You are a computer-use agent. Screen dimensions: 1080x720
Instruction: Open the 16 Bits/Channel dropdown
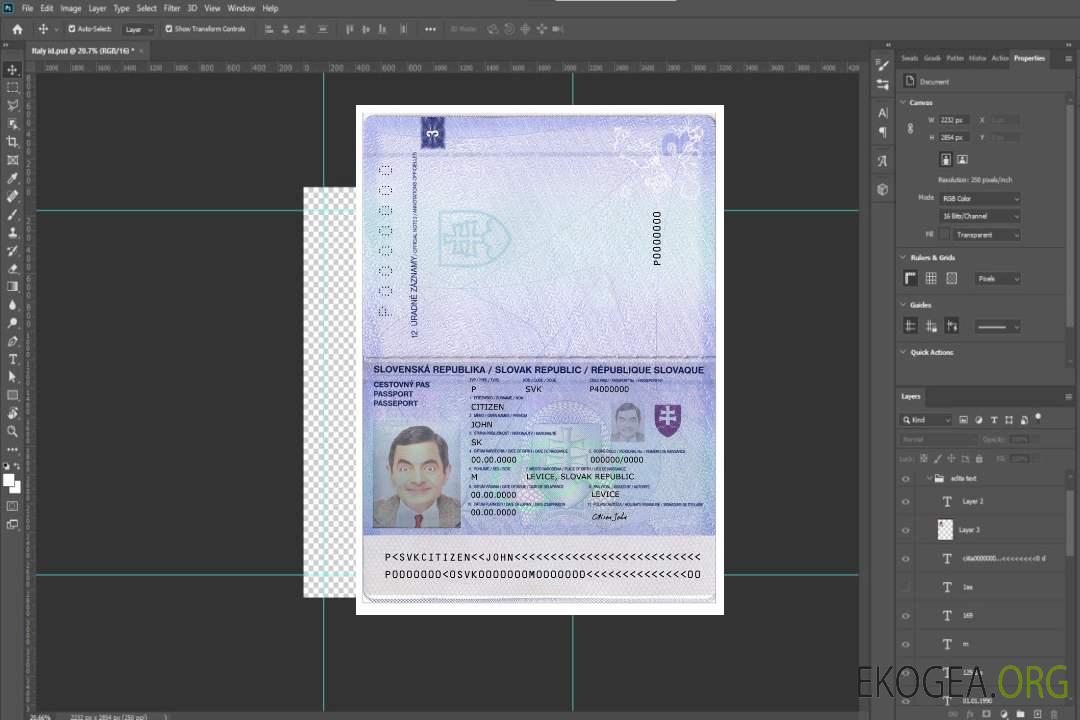coord(979,216)
